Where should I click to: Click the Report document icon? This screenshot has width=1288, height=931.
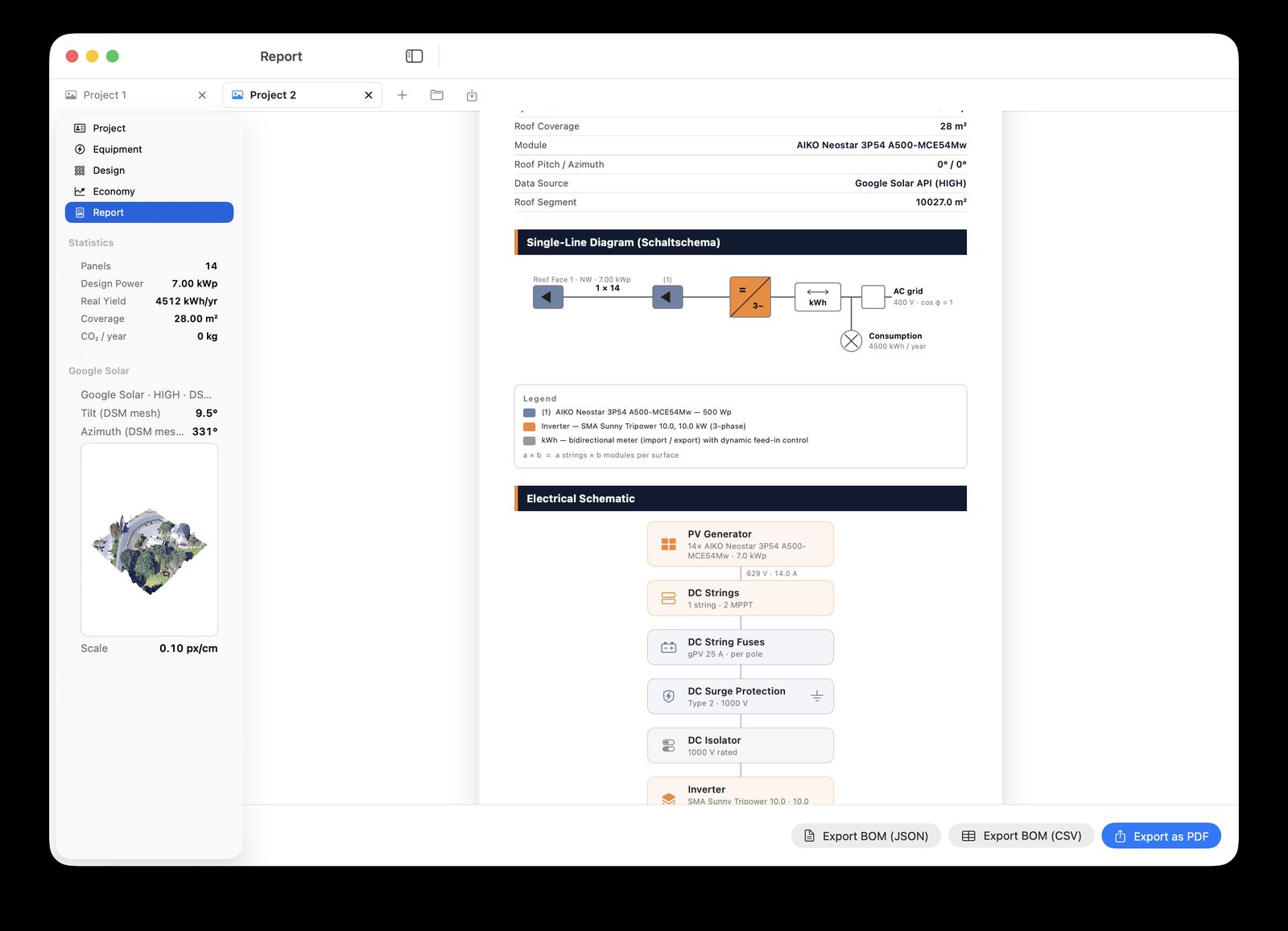click(x=80, y=212)
